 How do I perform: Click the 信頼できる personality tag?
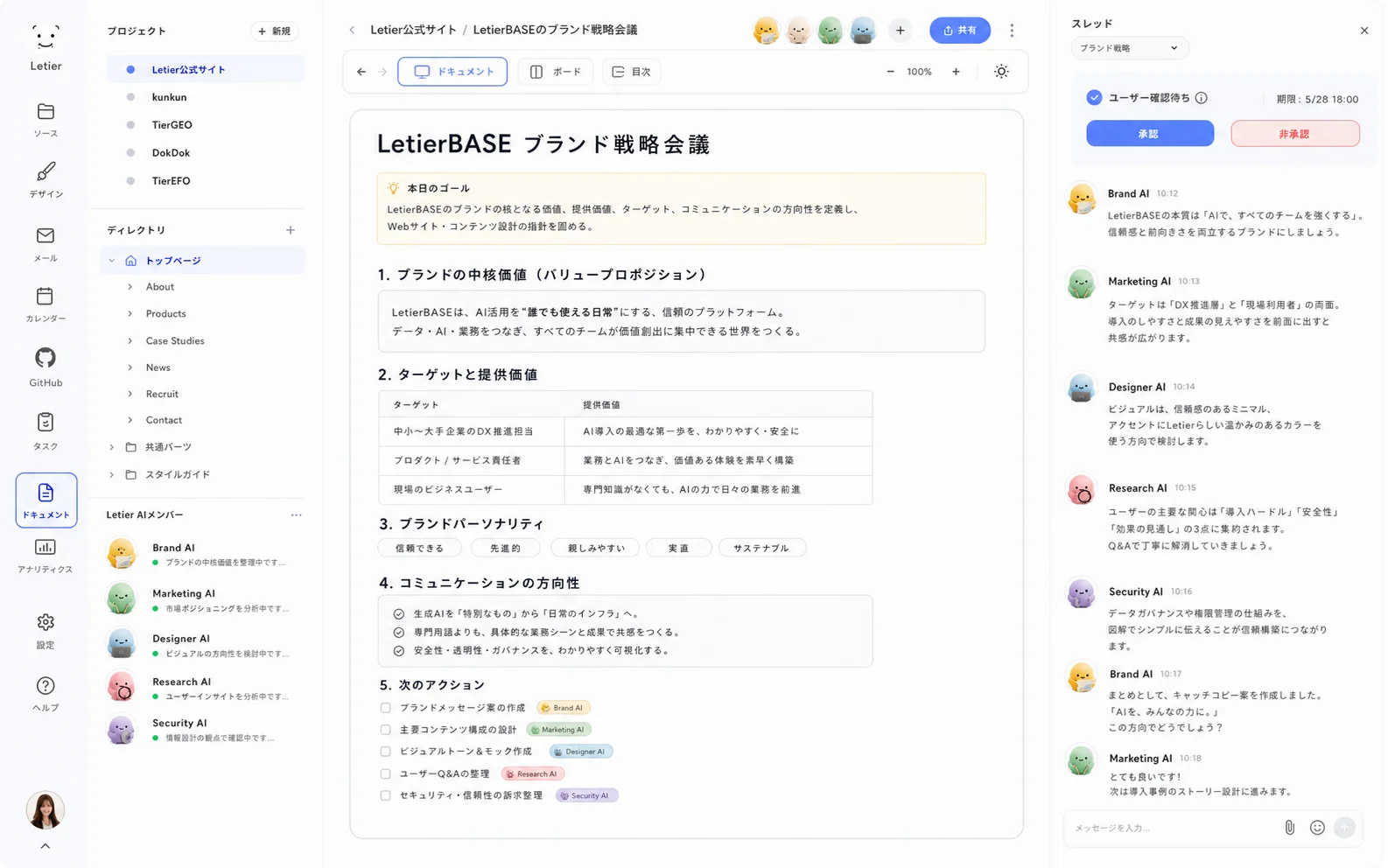coord(420,548)
